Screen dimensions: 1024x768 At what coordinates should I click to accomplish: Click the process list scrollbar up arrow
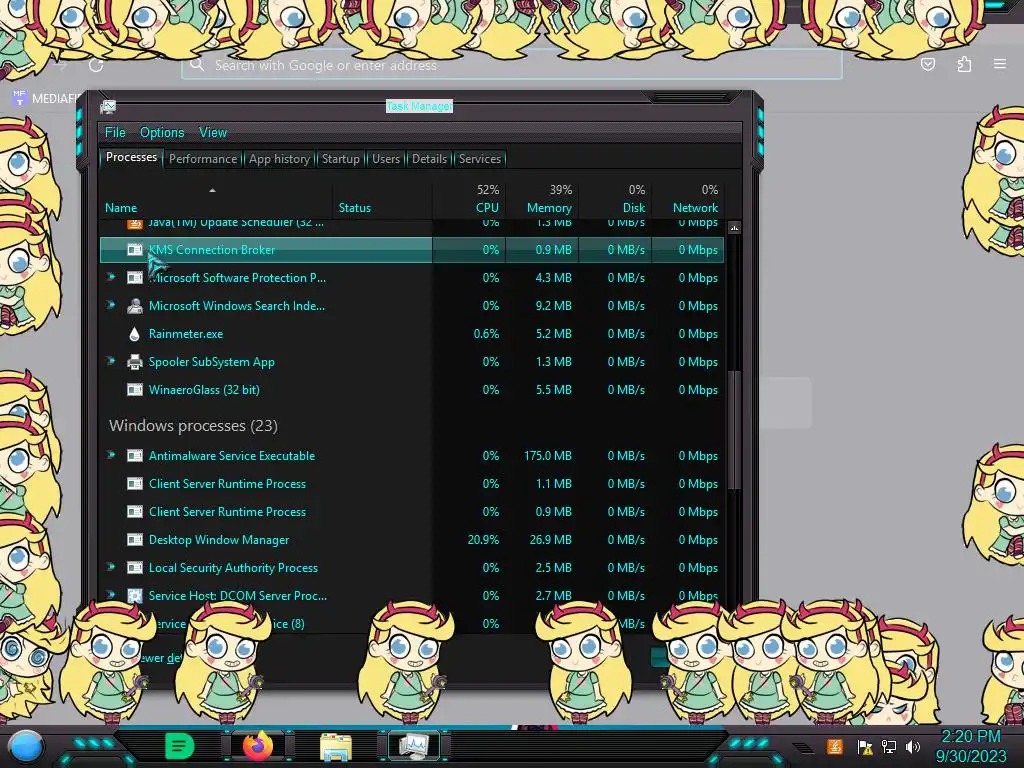(734, 228)
